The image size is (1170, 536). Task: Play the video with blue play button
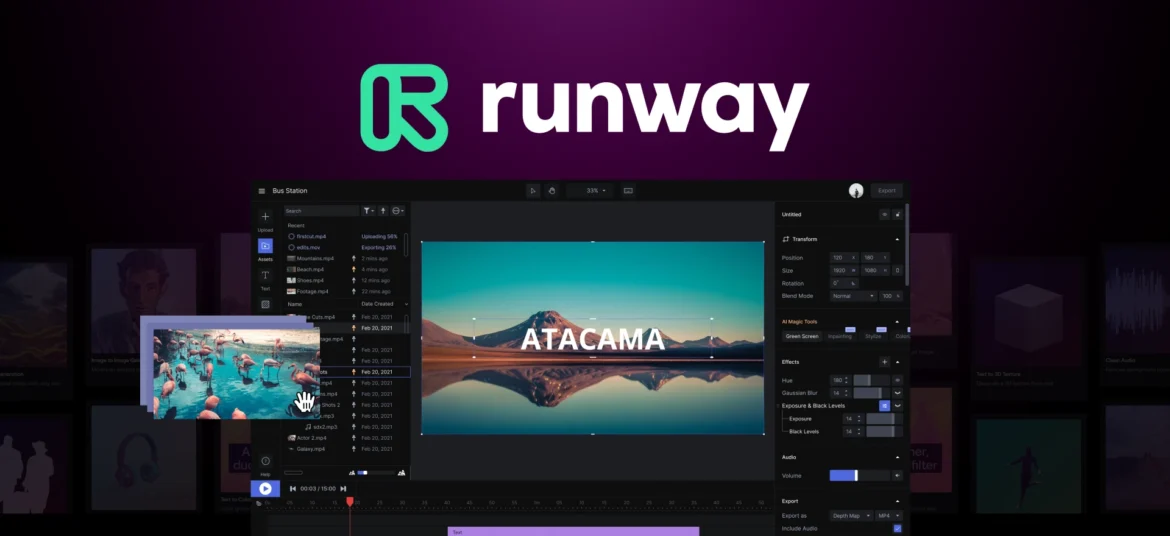click(x=265, y=489)
